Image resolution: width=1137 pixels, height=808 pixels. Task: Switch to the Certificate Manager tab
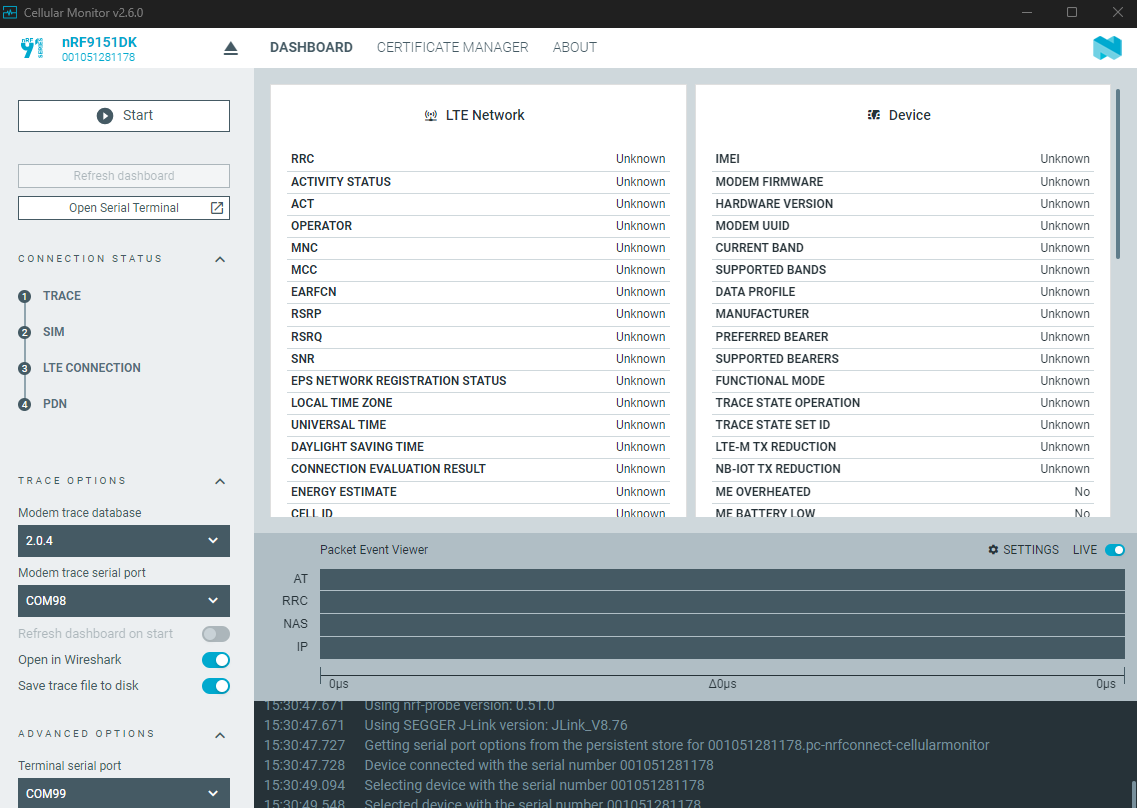452,47
